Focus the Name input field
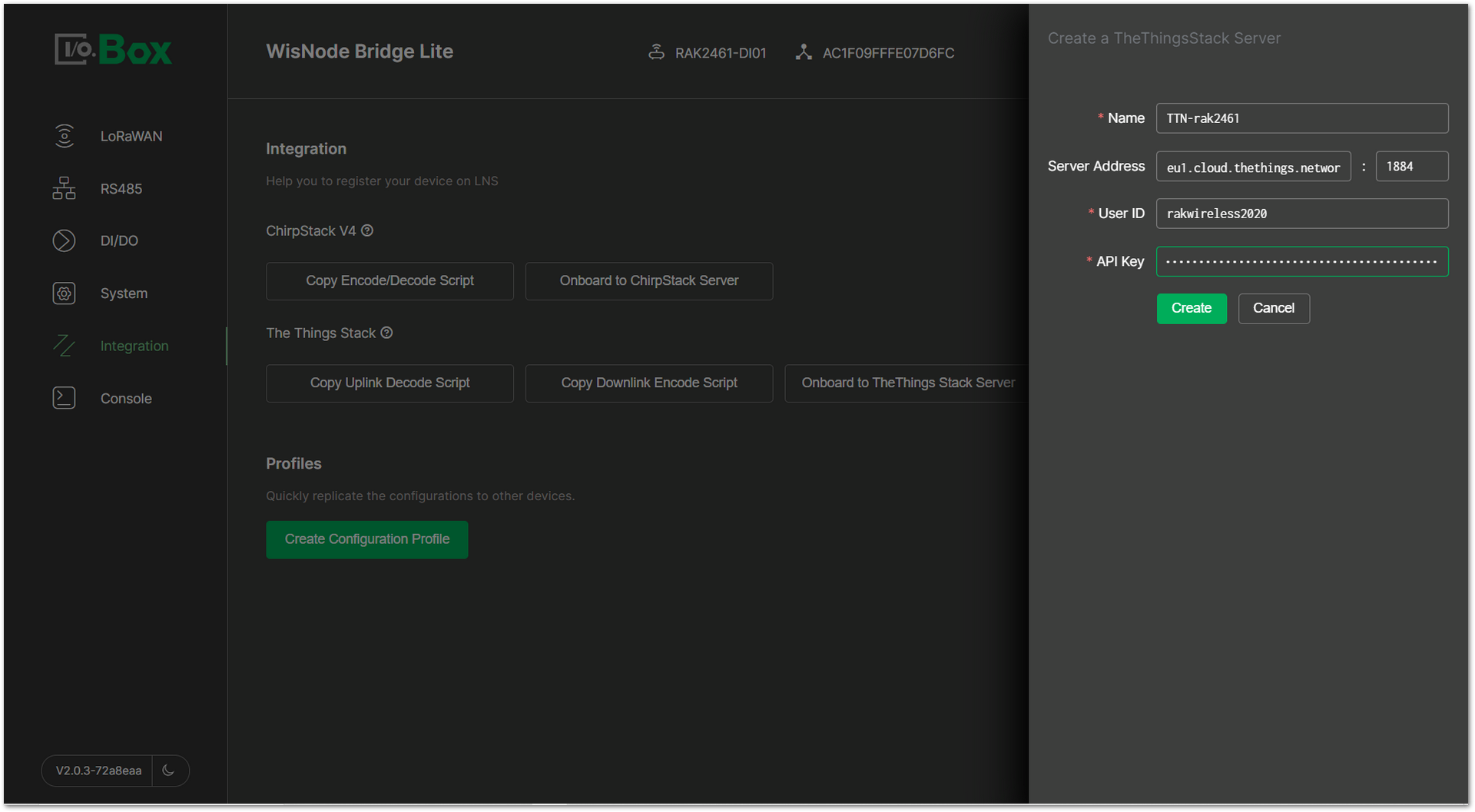 [1302, 118]
